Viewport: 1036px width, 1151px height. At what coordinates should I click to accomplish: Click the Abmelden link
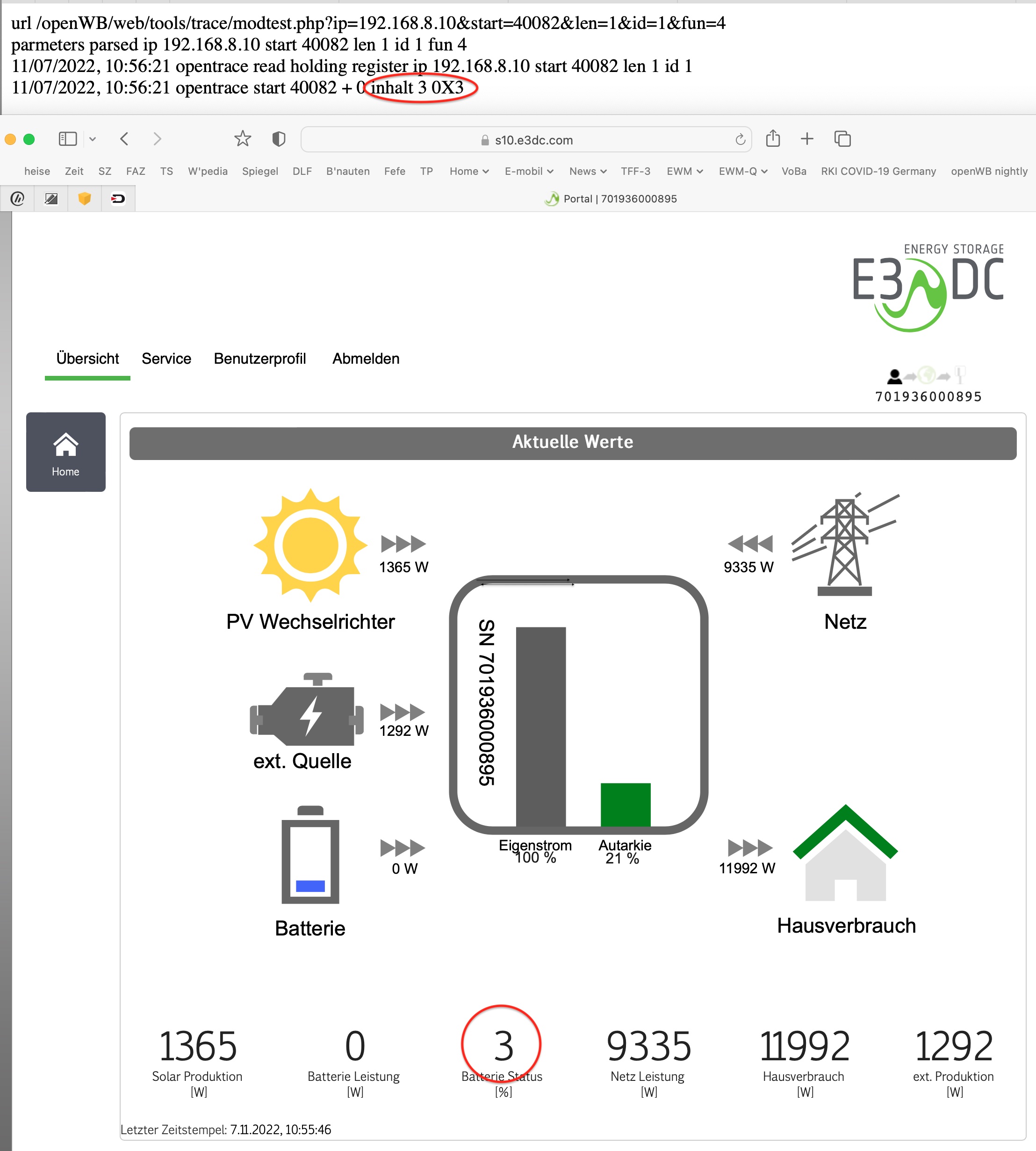tap(366, 359)
